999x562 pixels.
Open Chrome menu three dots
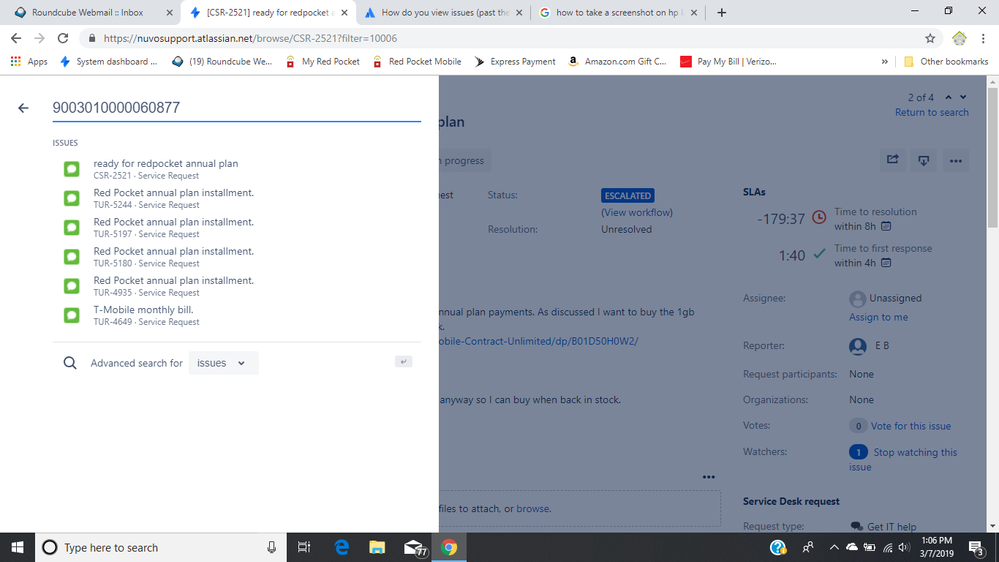[x=983, y=38]
